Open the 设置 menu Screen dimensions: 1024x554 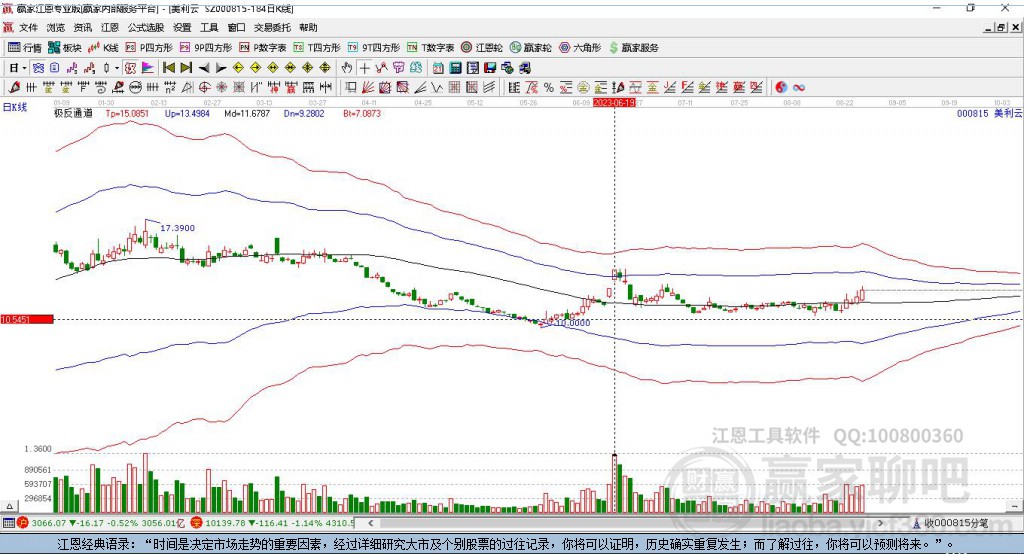pyautogui.click(x=182, y=27)
